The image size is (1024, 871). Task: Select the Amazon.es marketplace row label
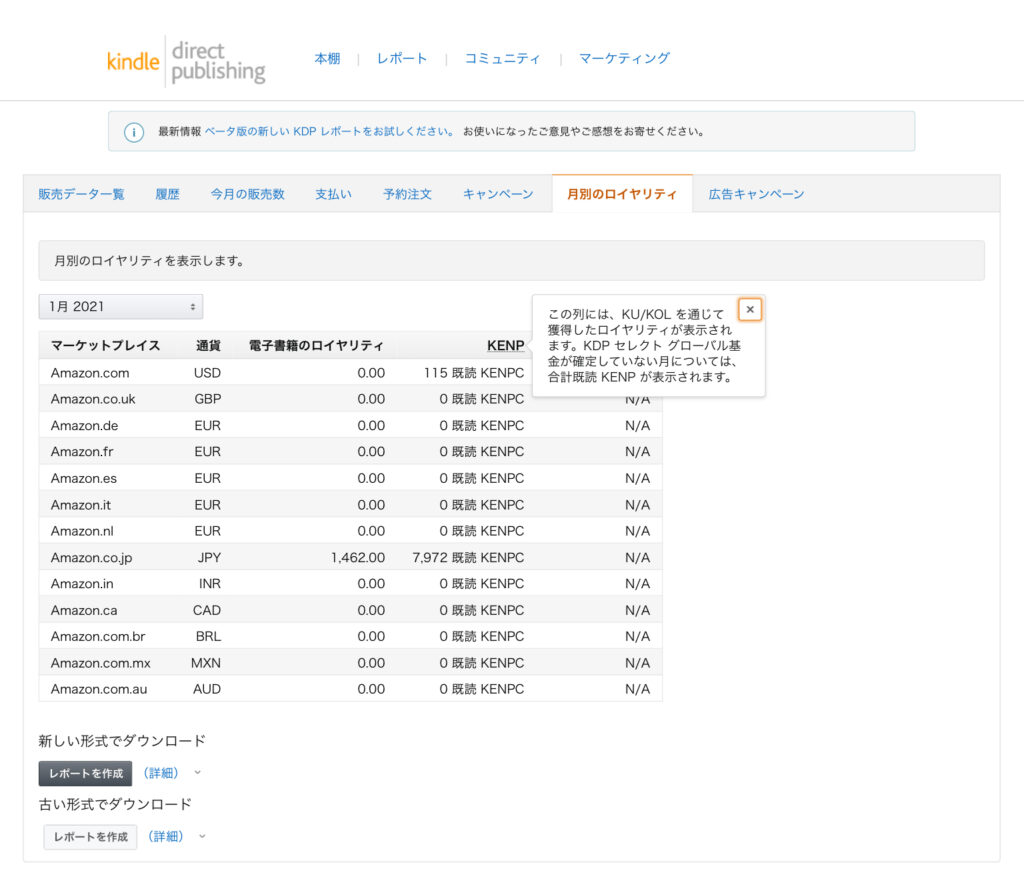point(84,479)
